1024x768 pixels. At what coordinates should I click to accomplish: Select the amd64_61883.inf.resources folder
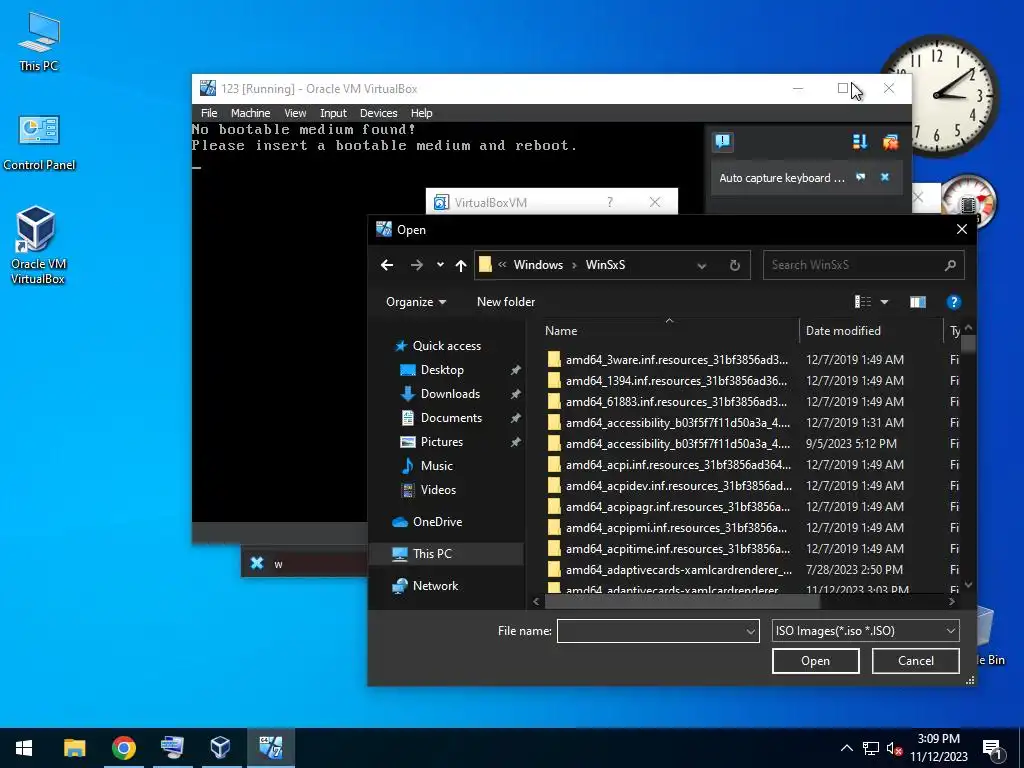point(677,402)
